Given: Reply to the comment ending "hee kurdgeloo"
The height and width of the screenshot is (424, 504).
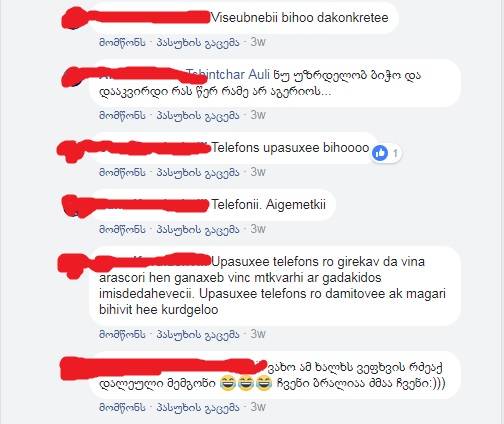Looking at the screenshot, I should coord(198,334).
